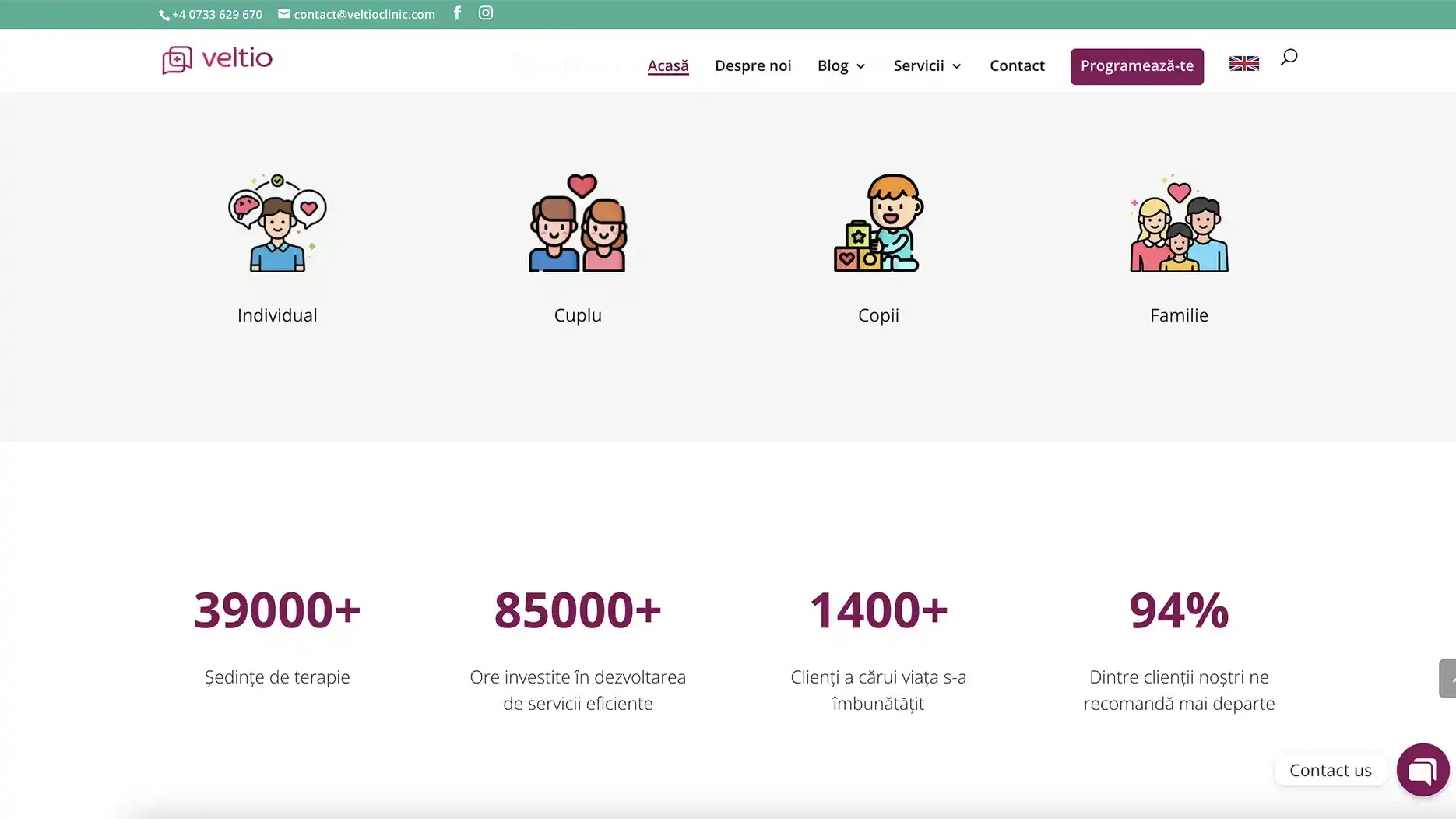The height and width of the screenshot is (819, 1456).
Task: Expand the Blog dropdown menu
Action: (841, 66)
